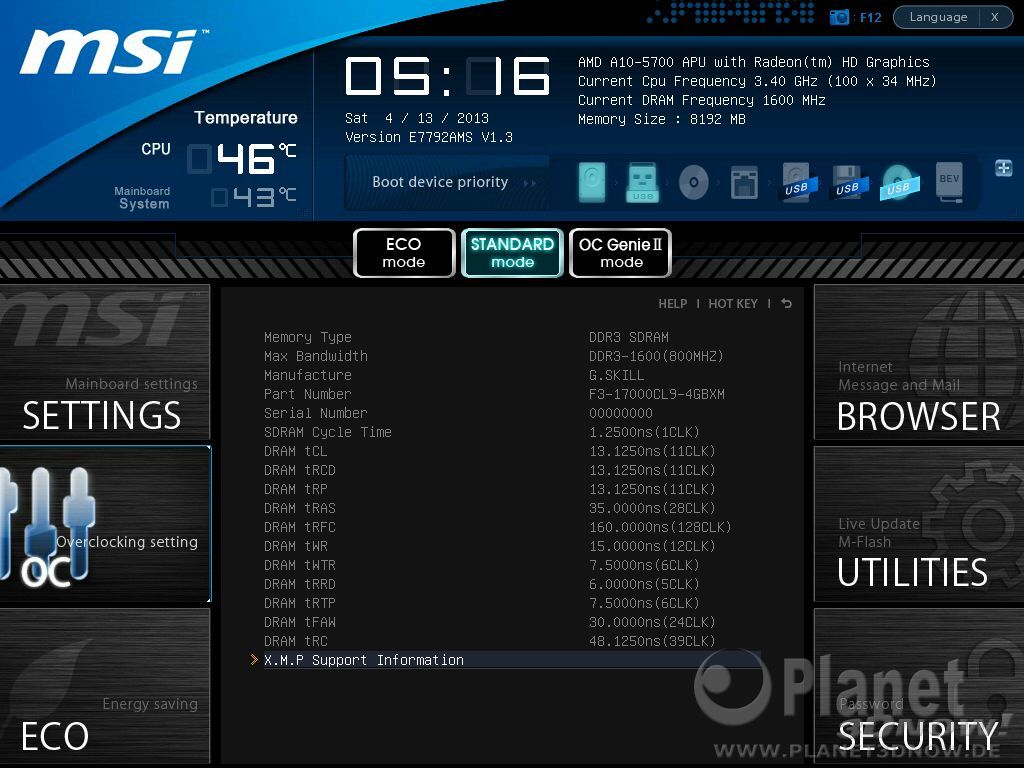Switch to STANDARD mode
The width and height of the screenshot is (1024, 768).
pos(512,253)
